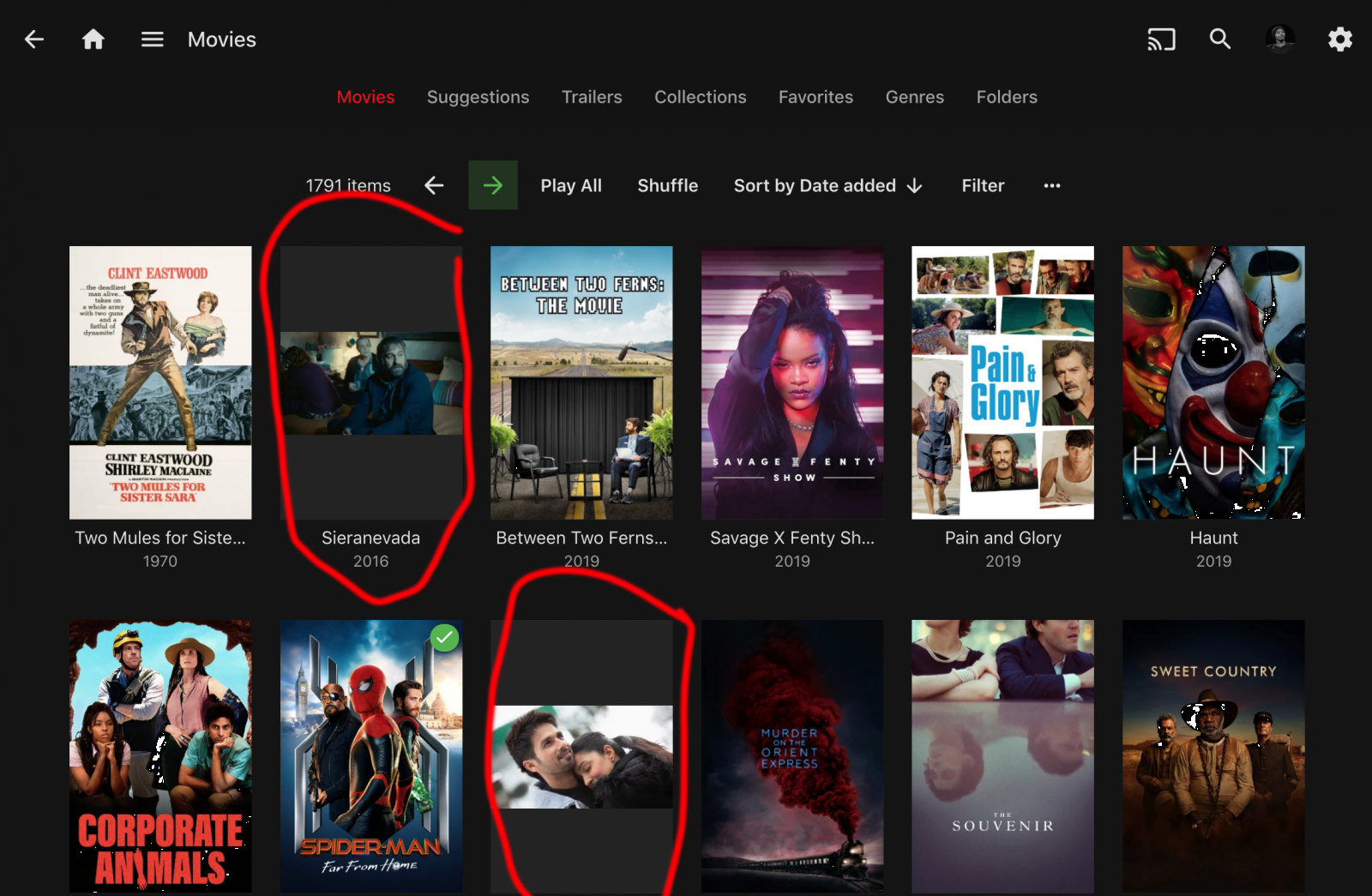1372x896 pixels.
Task: Click the 2019 year under Savage X Fenty
Action: pyautogui.click(x=792, y=561)
